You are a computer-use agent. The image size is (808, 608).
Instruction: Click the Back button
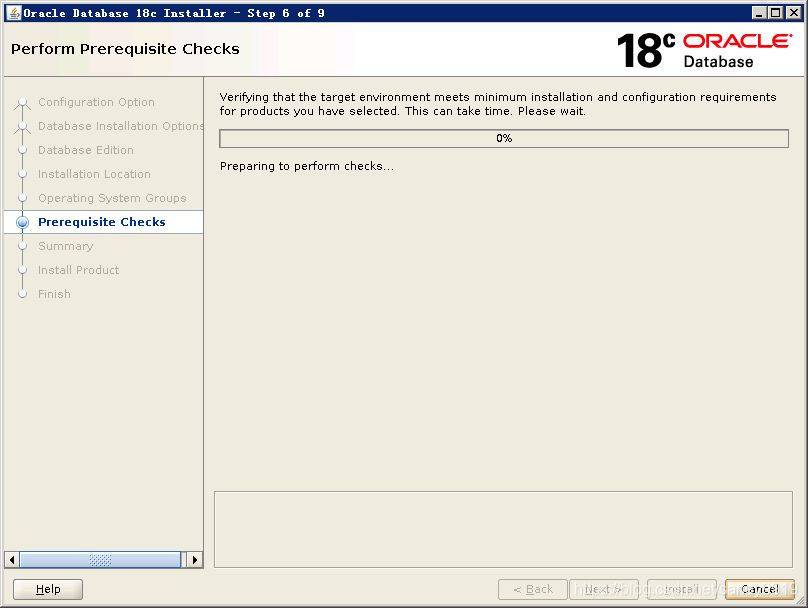click(x=533, y=589)
